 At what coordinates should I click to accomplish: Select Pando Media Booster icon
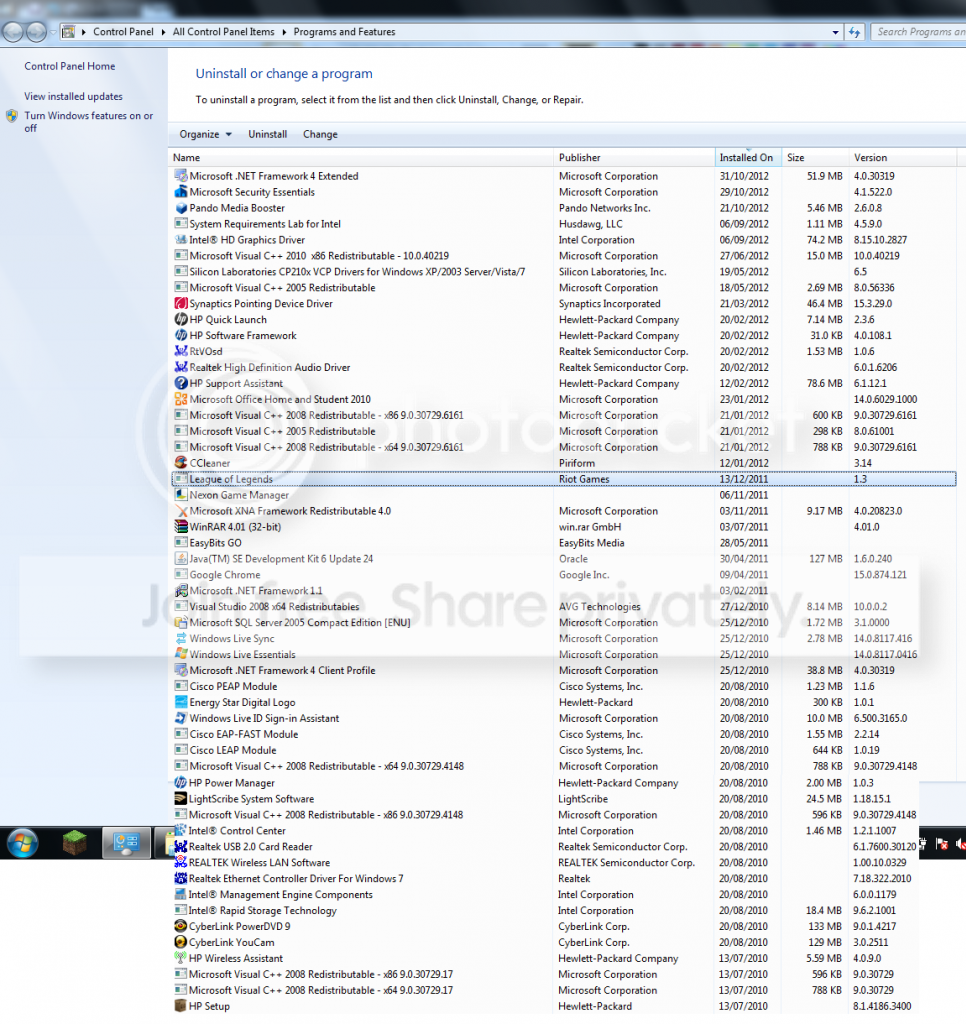(181, 208)
